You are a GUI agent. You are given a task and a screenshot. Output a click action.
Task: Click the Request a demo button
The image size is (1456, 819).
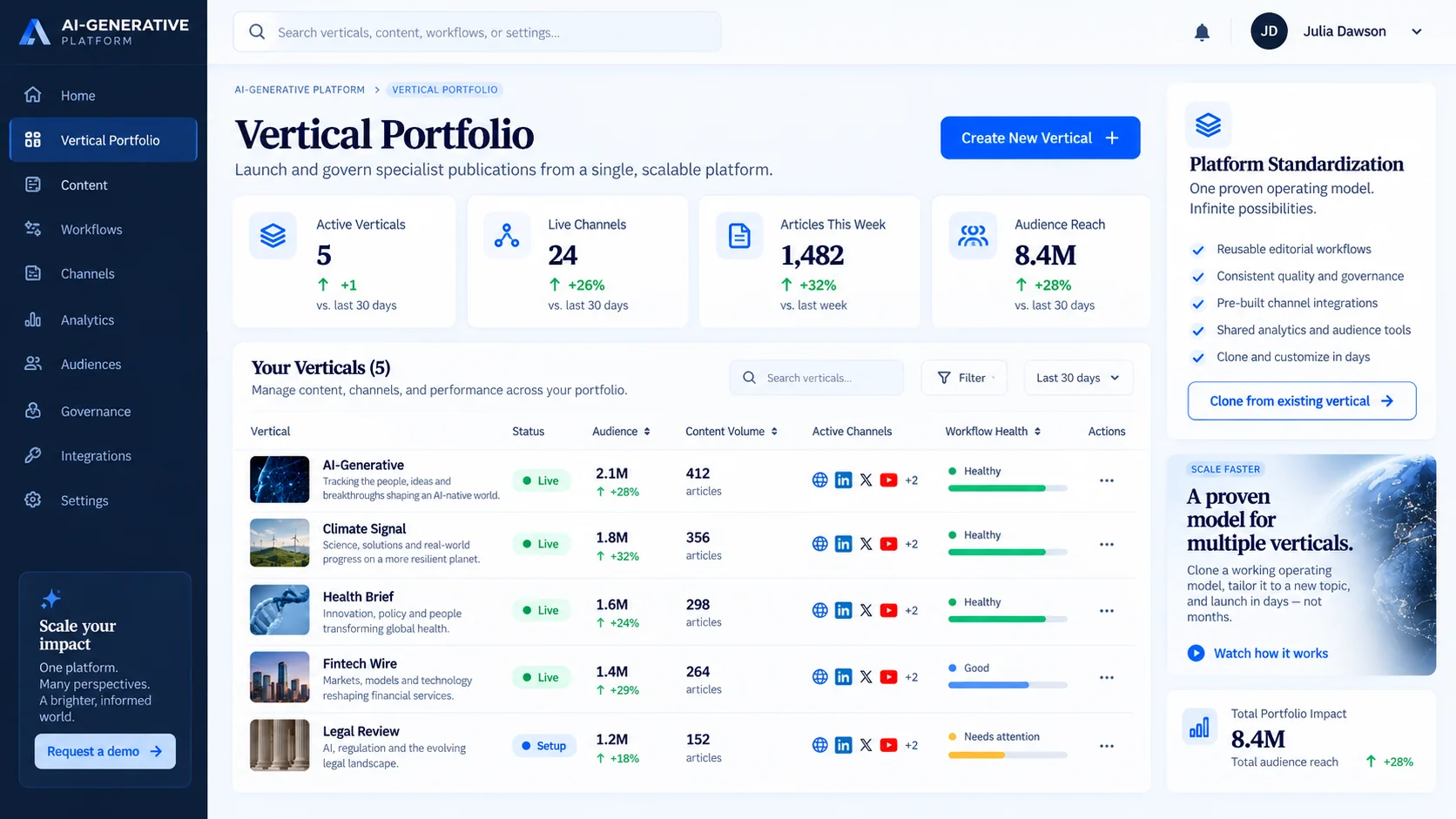[x=104, y=751]
